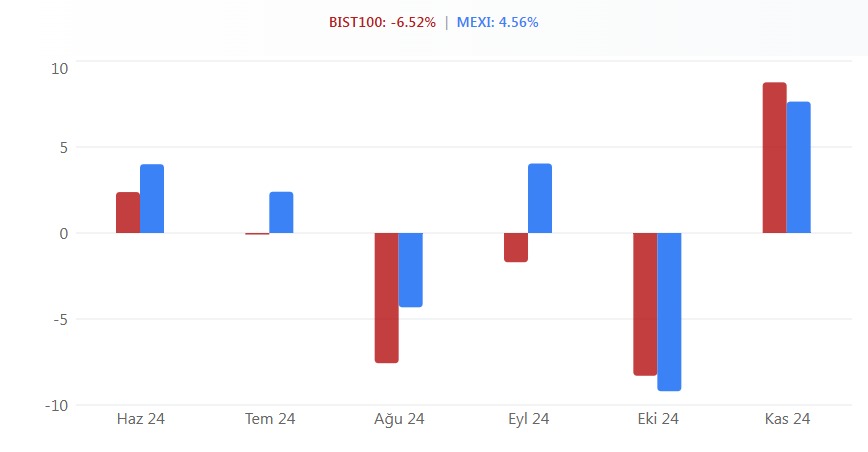Select the Tem 24 axis label
Viewport: 868px width, 452px height.
pyautogui.click(x=270, y=419)
